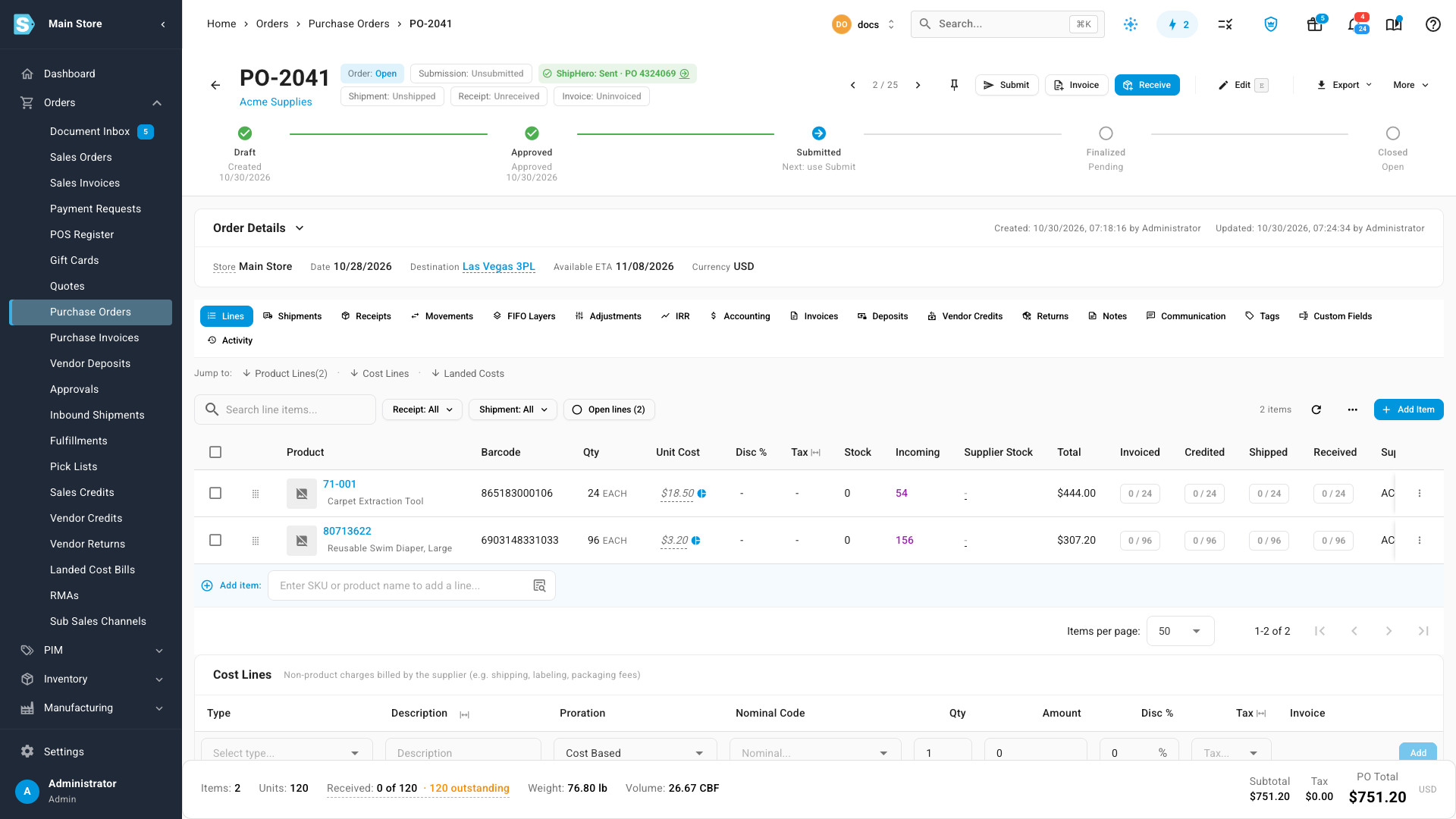Viewport: 1456px width, 819px height.
Task: Expand the Inventory sidebar menu
Action: click(x=91, y=679)
